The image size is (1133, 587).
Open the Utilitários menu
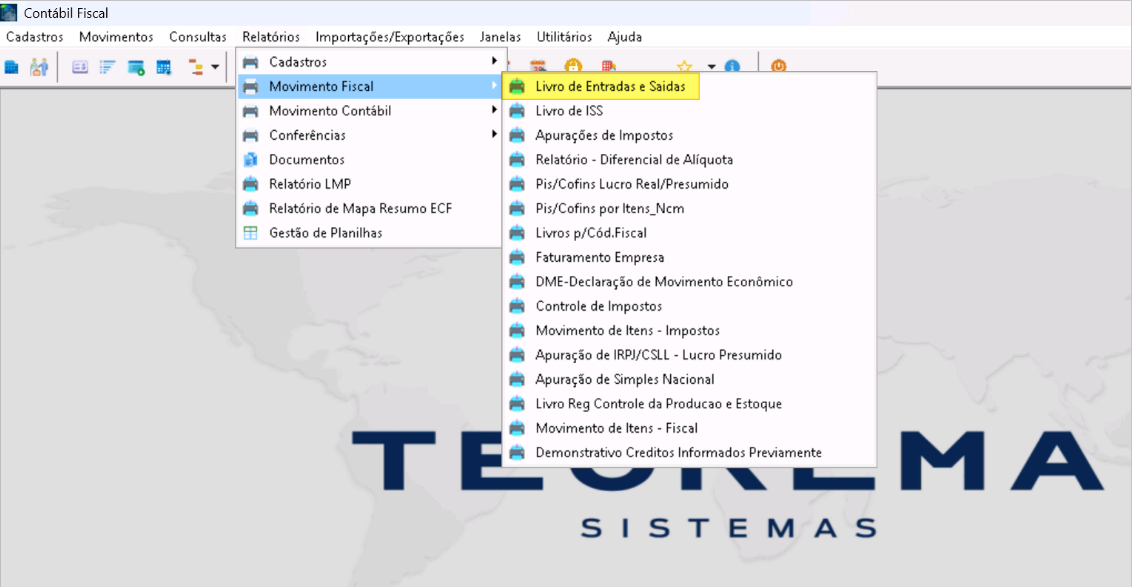pyautogui.click(x=564, y=37)
